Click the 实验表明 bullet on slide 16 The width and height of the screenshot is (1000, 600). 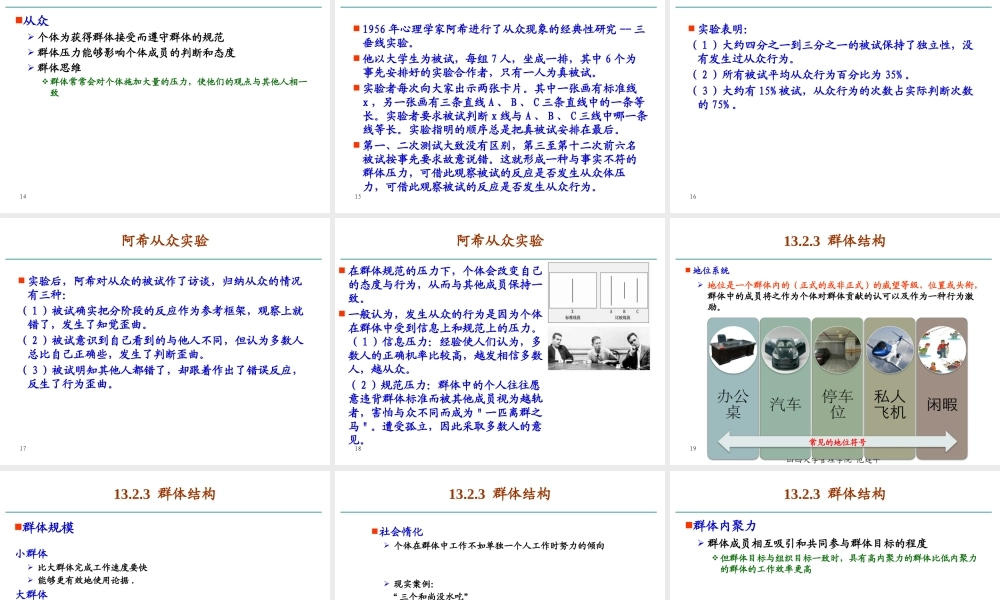point(722,29)
